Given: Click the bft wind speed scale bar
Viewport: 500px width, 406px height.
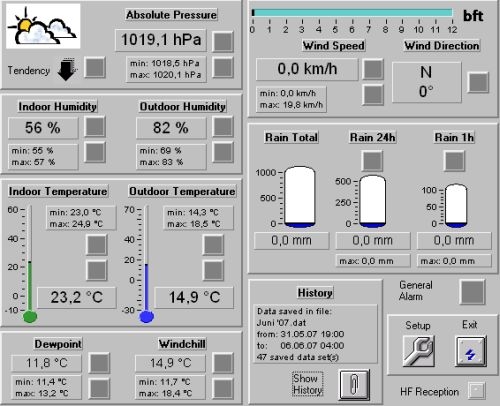Looking at the screenshot, I should tap(353, 13).
